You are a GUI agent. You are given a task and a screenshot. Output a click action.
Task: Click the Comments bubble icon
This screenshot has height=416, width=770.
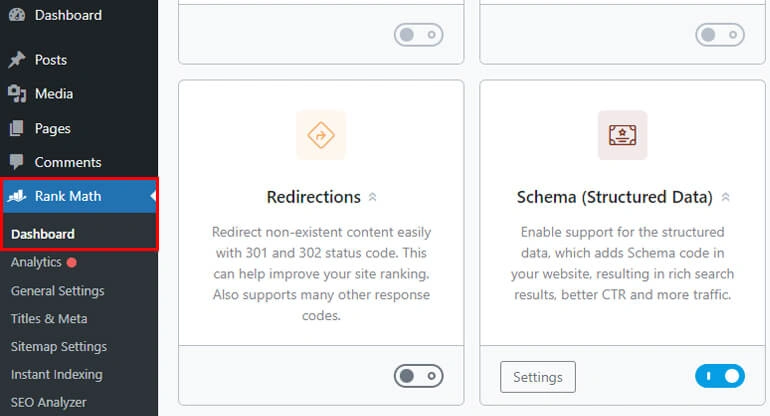[x=16, y=162]
